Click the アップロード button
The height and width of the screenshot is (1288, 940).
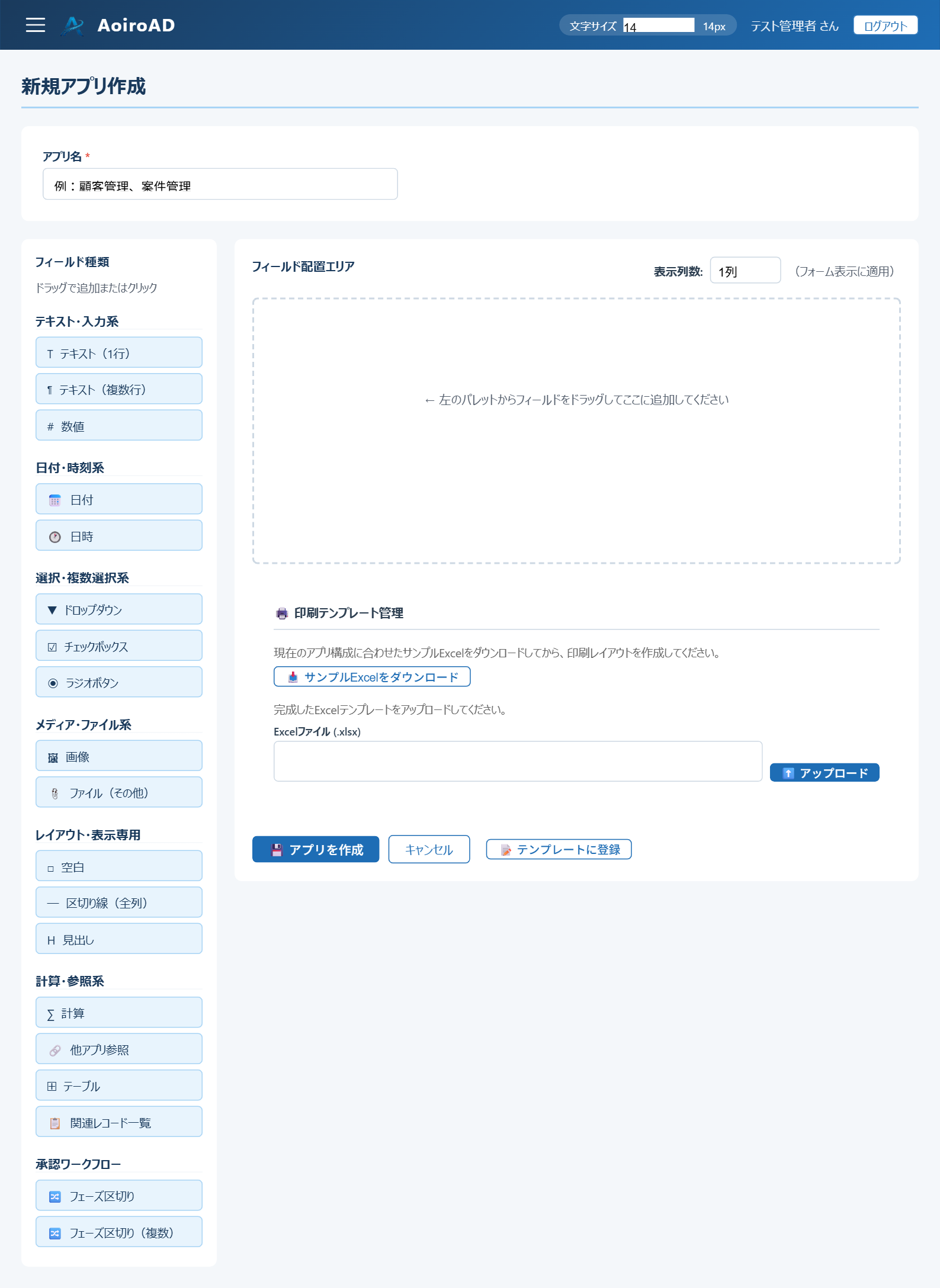tap(824, 773)
